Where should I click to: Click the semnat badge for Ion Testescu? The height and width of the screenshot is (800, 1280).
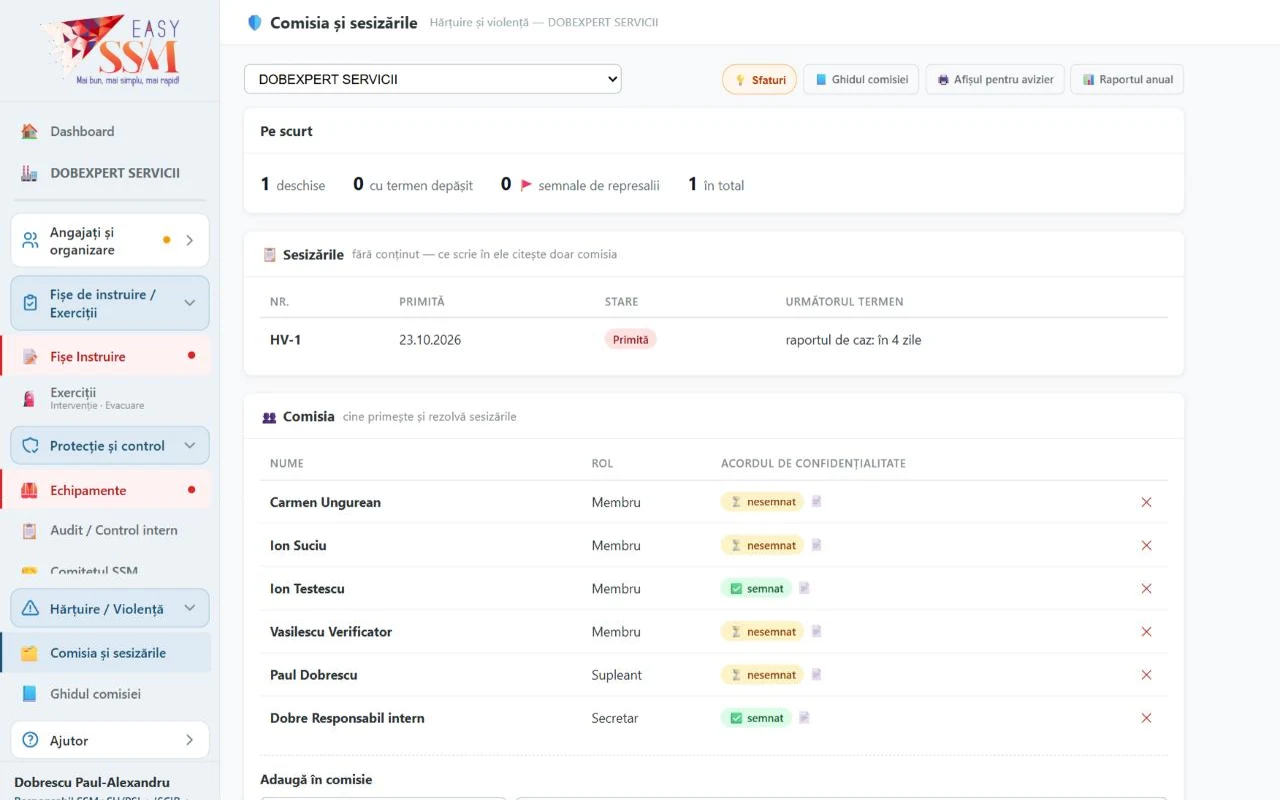756,588
